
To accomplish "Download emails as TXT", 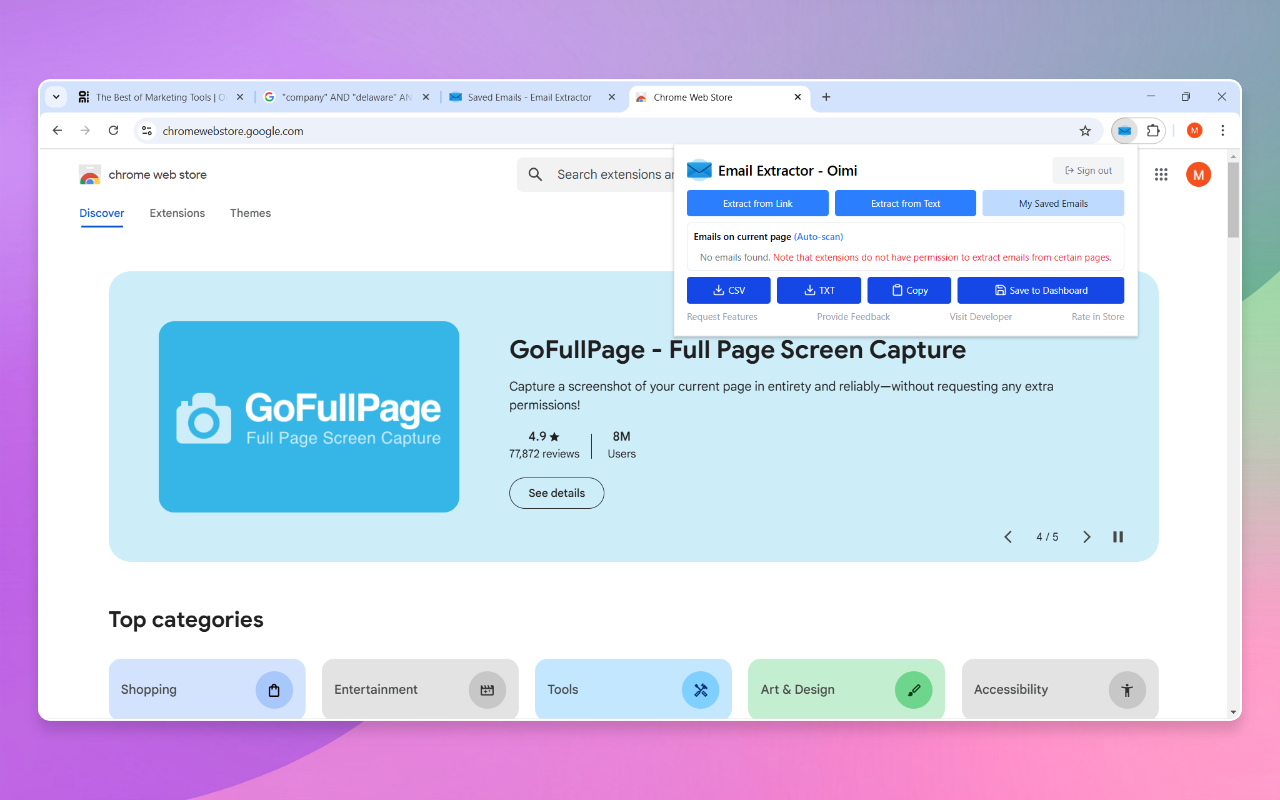I will click(819, 290).
